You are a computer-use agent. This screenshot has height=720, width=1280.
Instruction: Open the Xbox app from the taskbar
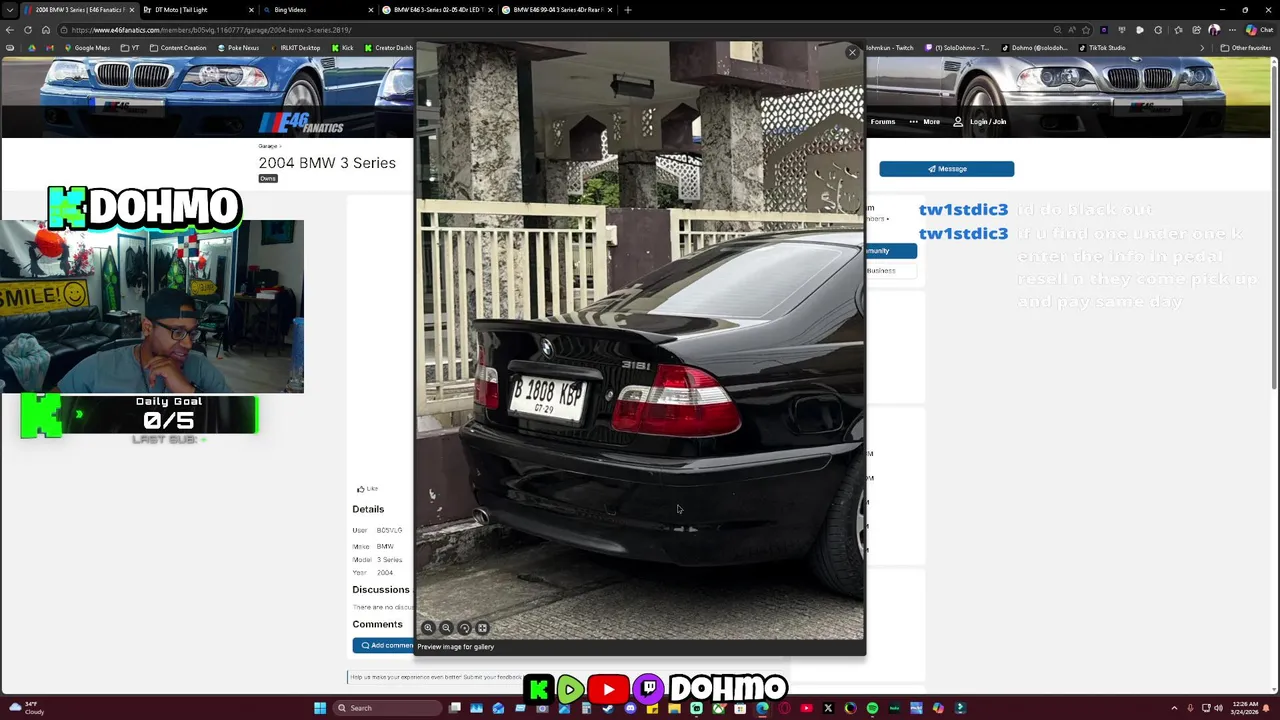(x=718, y=708)
